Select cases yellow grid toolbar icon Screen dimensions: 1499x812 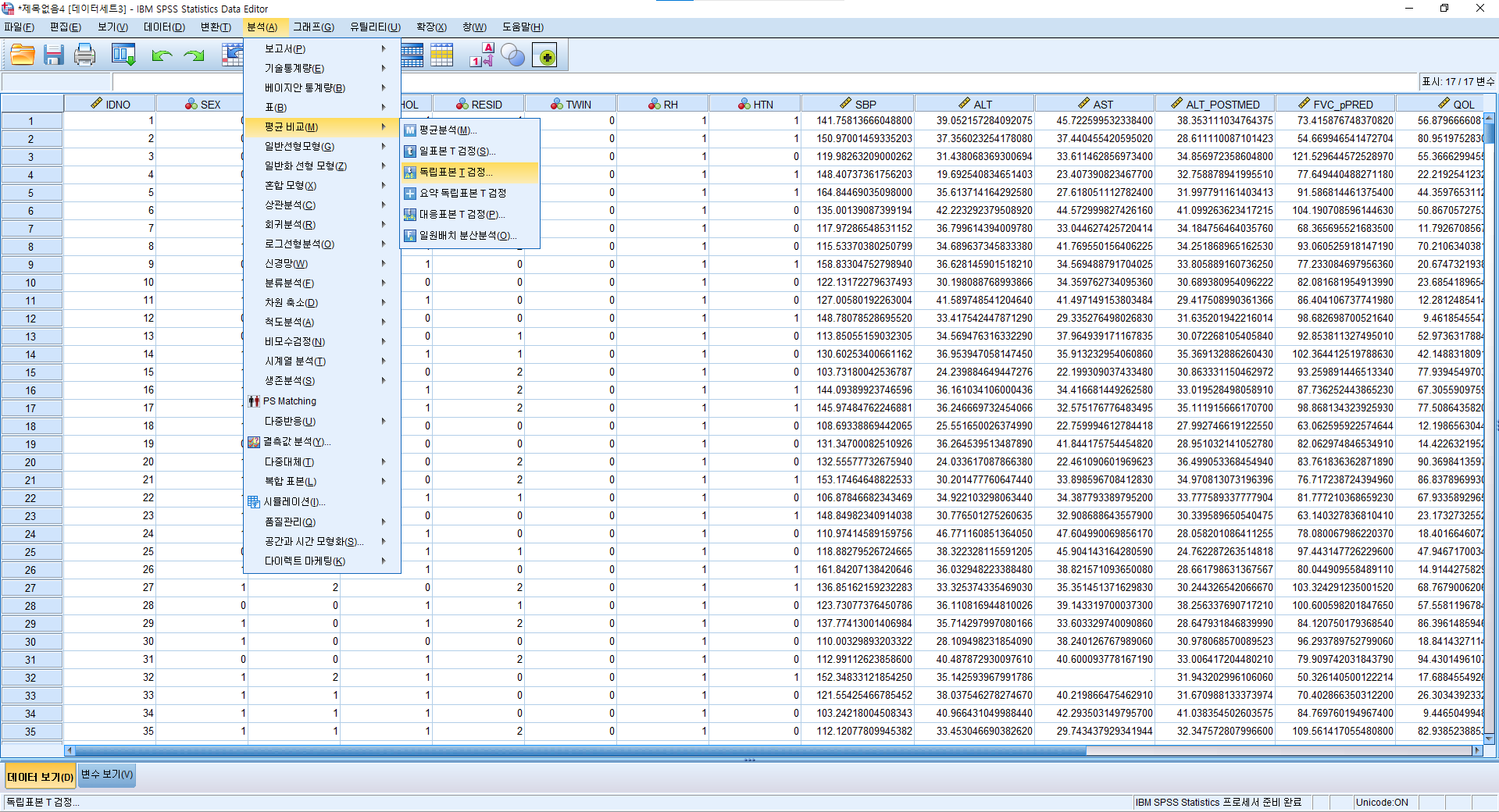point(442,55)
